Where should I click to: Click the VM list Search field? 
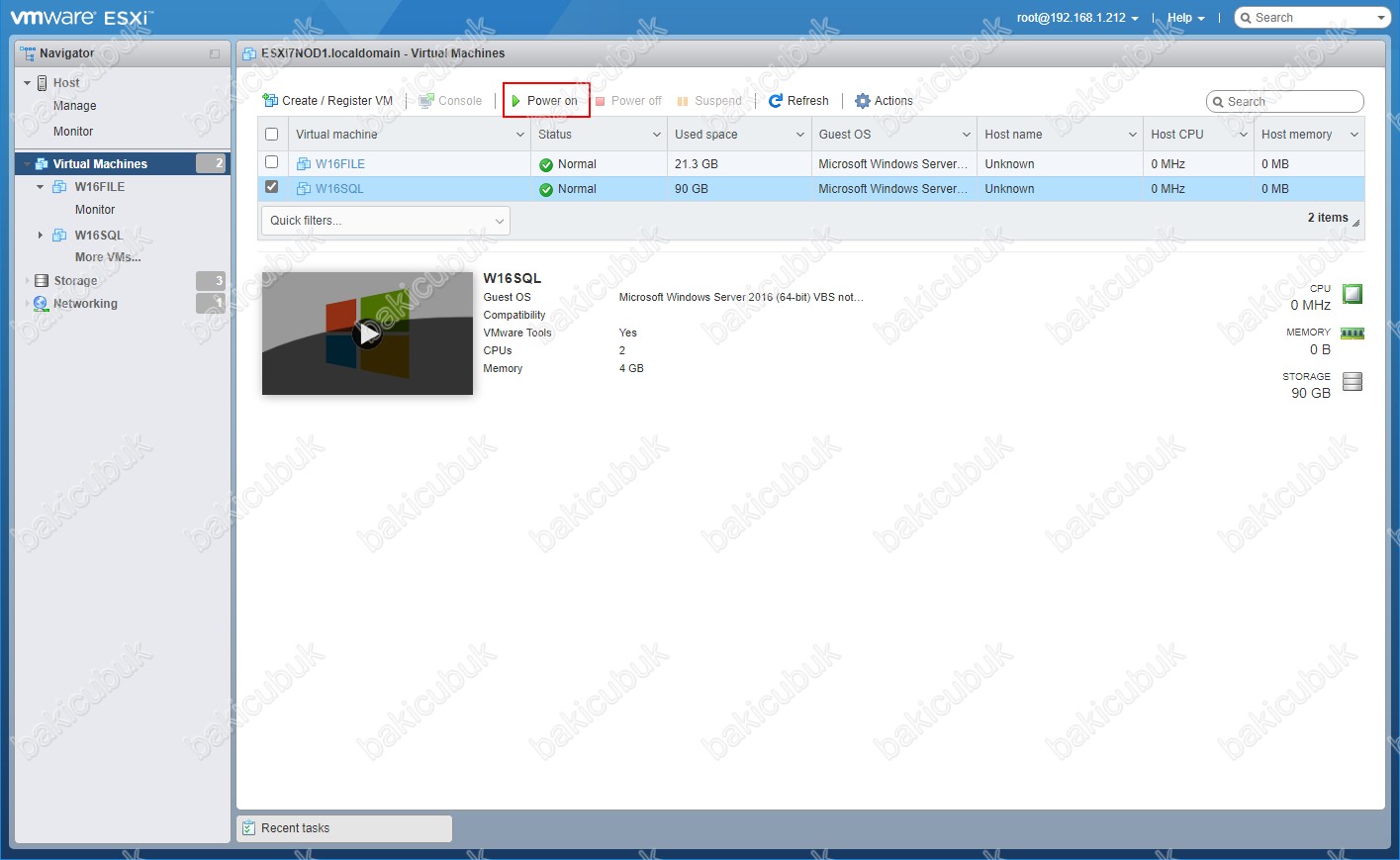[1285, 102]
